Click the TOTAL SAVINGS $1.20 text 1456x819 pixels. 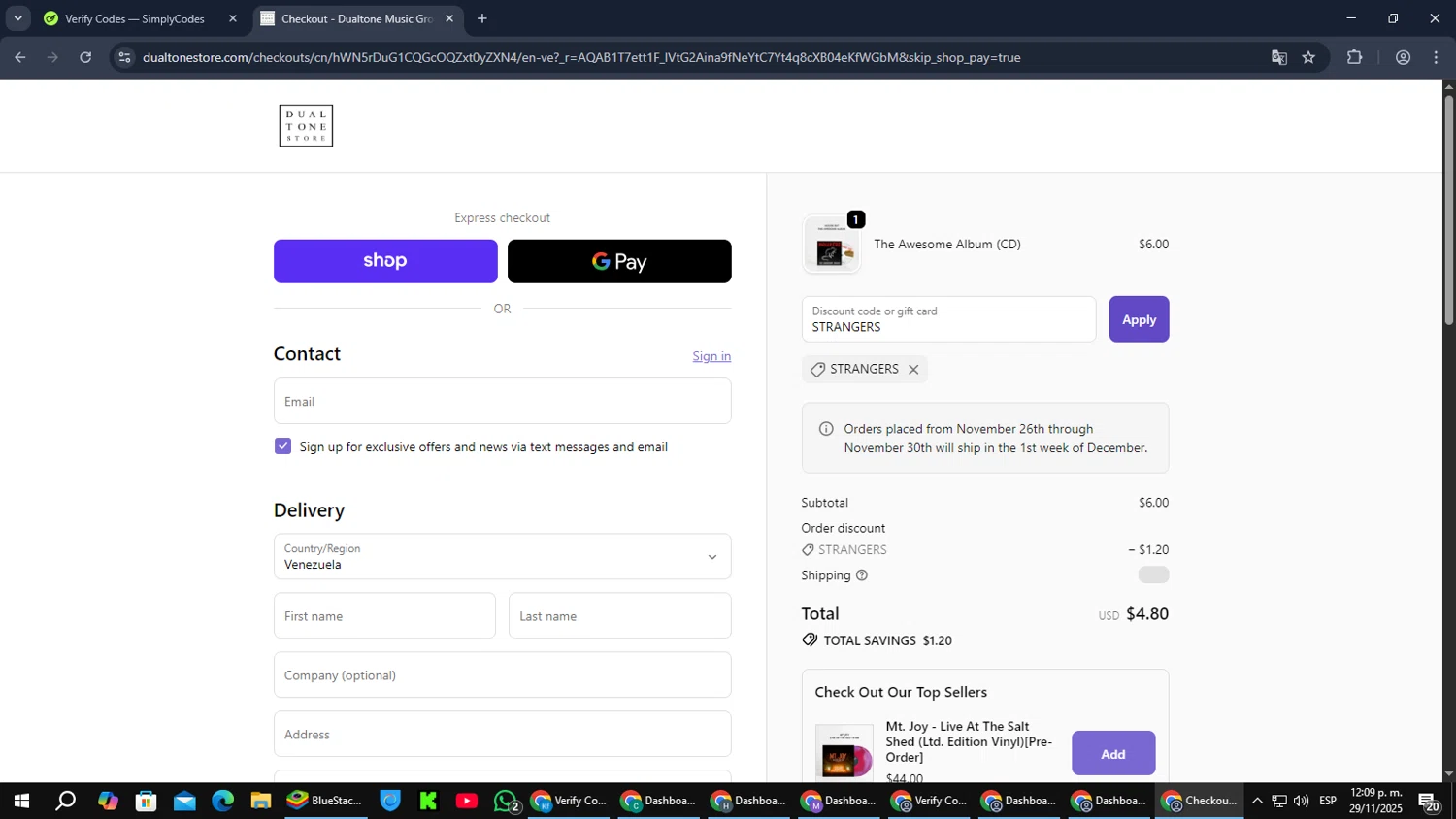click(x=887, y=640)
